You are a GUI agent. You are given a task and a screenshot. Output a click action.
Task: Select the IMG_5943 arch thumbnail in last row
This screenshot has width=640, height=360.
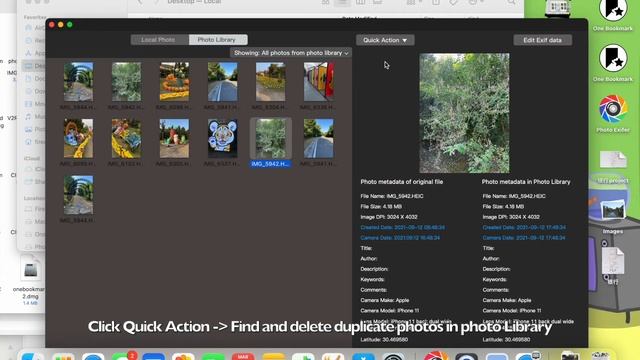coord(78,195)
